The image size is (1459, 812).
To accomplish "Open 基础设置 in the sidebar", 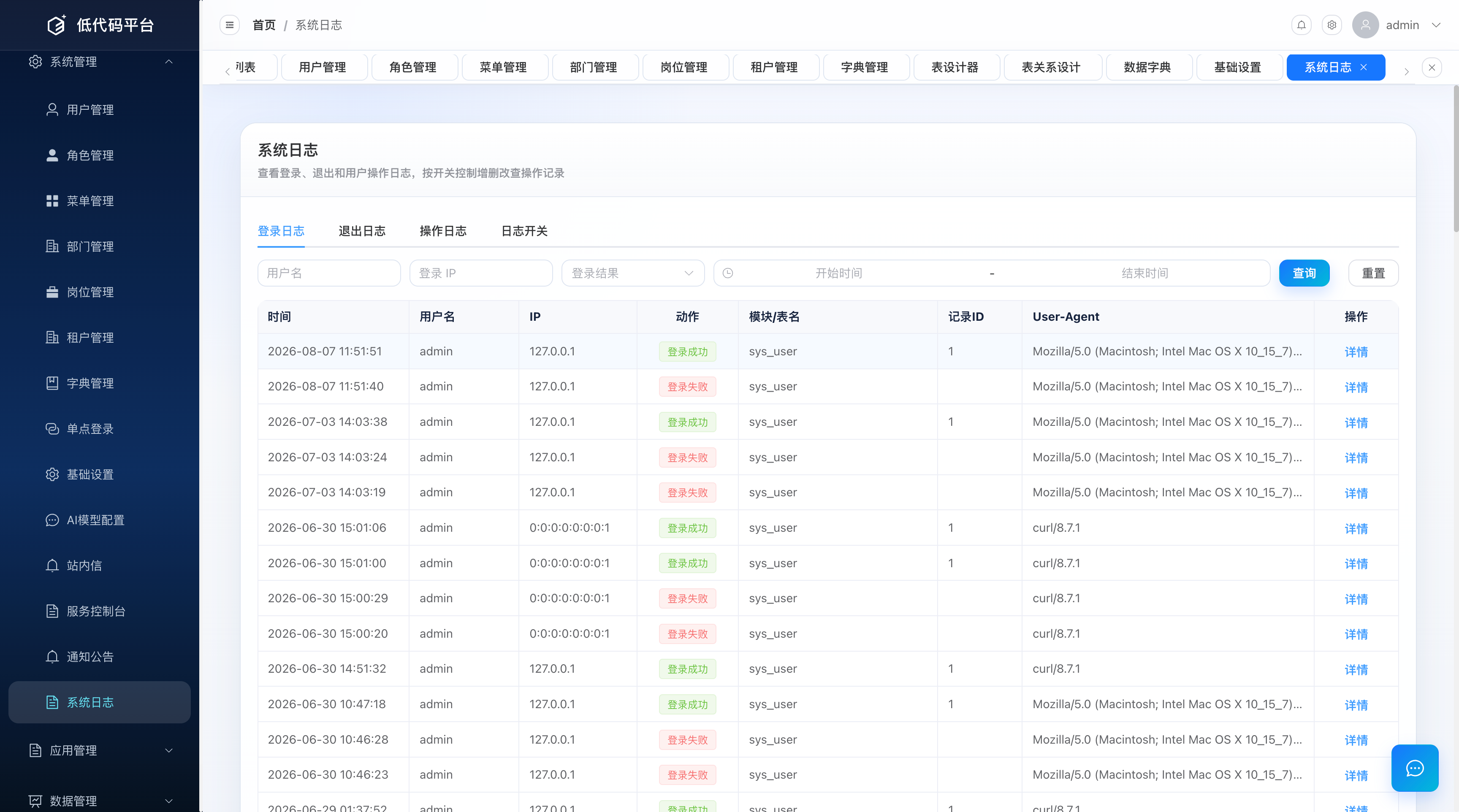I will click(x=100, y=474).
